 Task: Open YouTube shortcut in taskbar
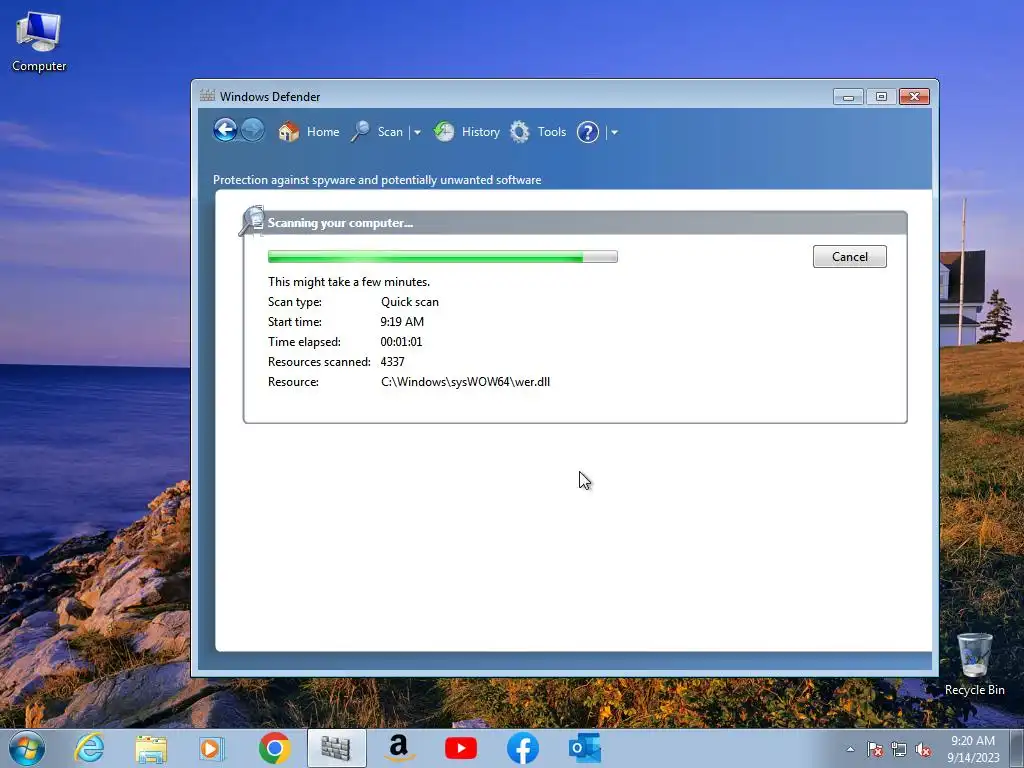(x=460, y=748)
